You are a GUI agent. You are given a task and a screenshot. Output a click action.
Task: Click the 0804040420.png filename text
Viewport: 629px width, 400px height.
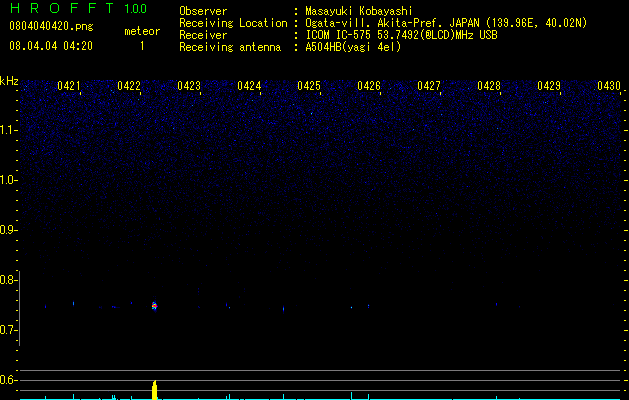coord(51,26)
